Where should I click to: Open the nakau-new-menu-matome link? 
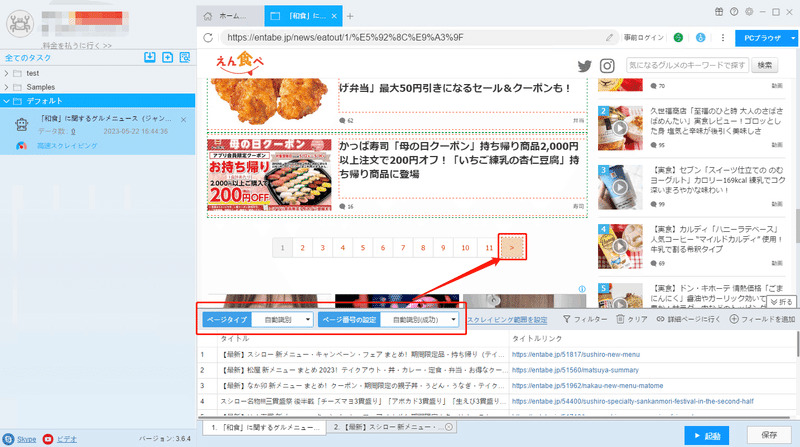587,386
